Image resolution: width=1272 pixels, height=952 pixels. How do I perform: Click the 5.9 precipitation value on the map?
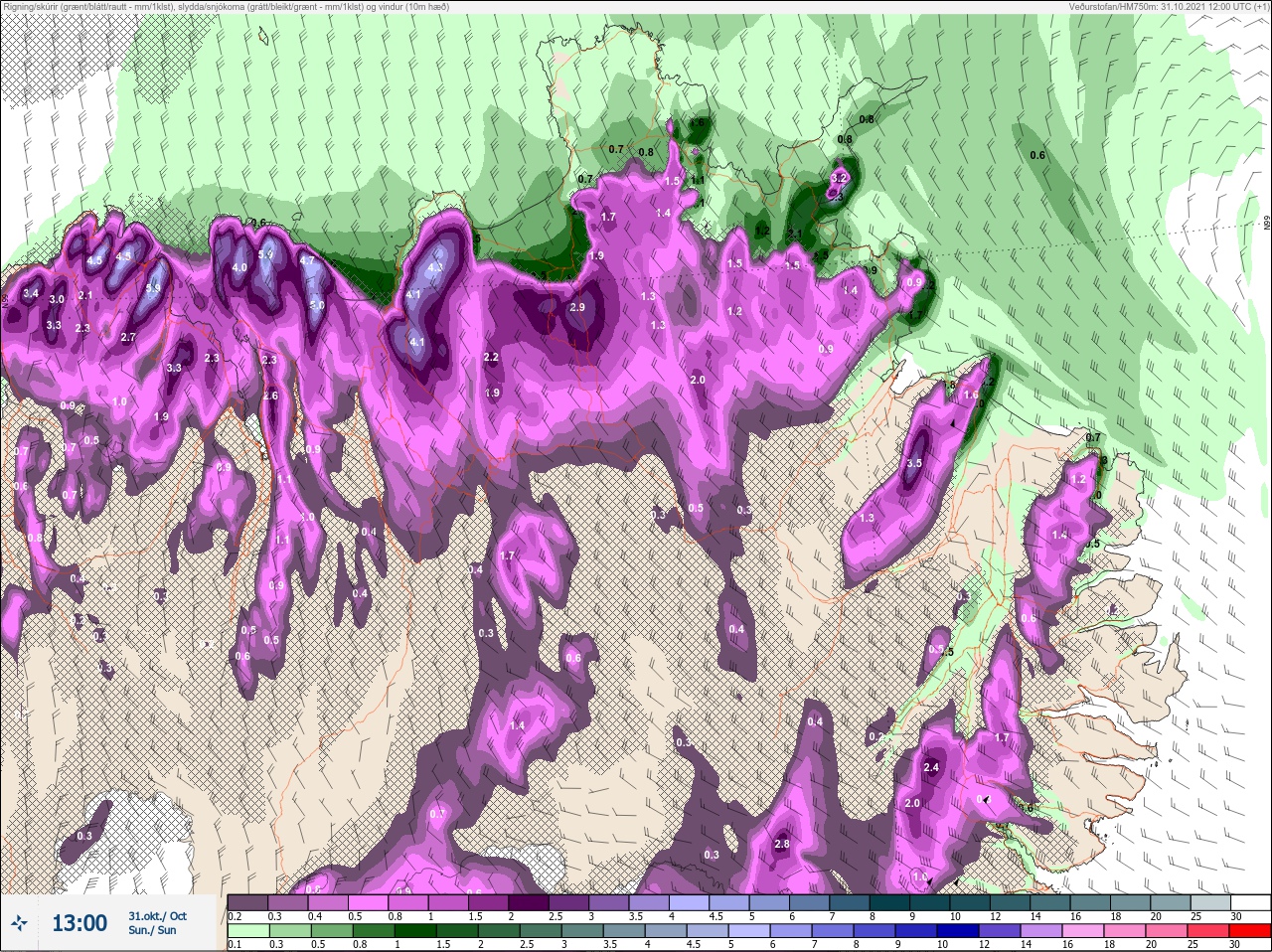(153, 289)
